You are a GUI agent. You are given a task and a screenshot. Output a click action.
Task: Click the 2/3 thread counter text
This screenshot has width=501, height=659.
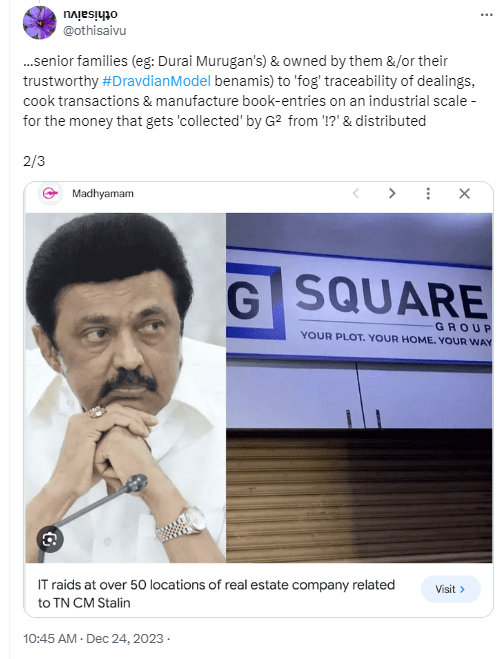[x=34, y=161]
